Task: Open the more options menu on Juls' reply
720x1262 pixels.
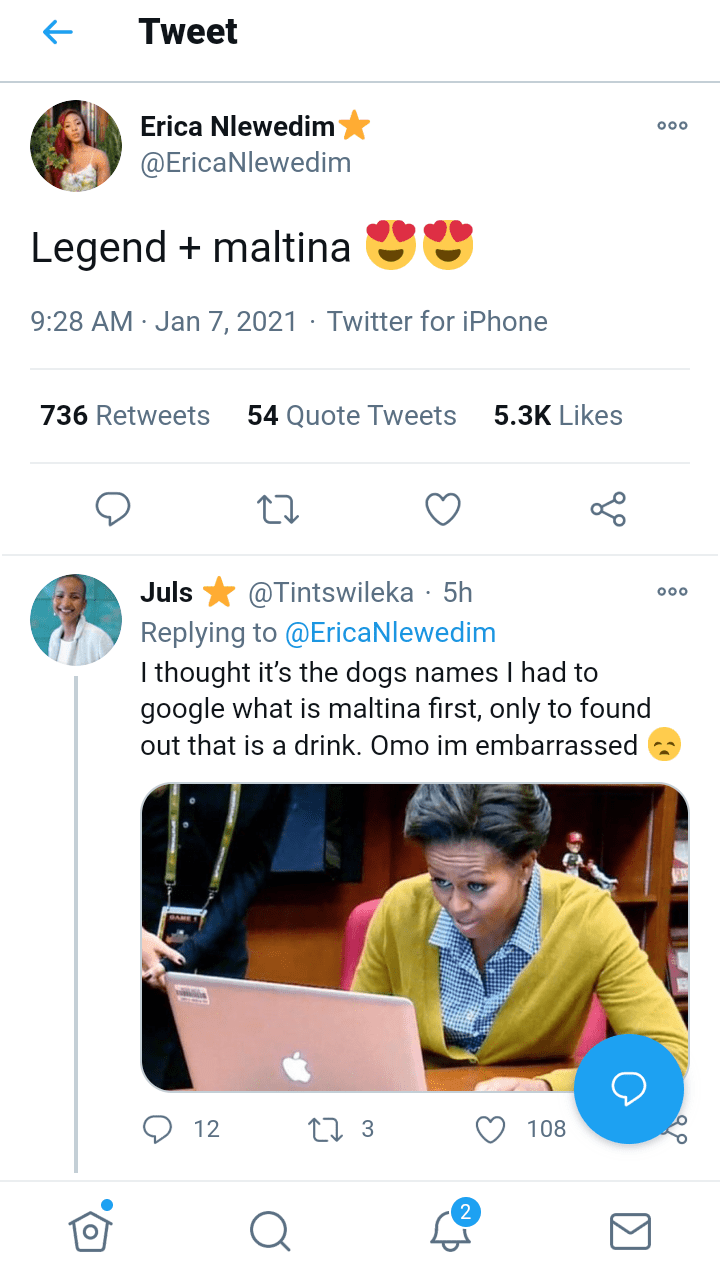Action: point(671,591)
